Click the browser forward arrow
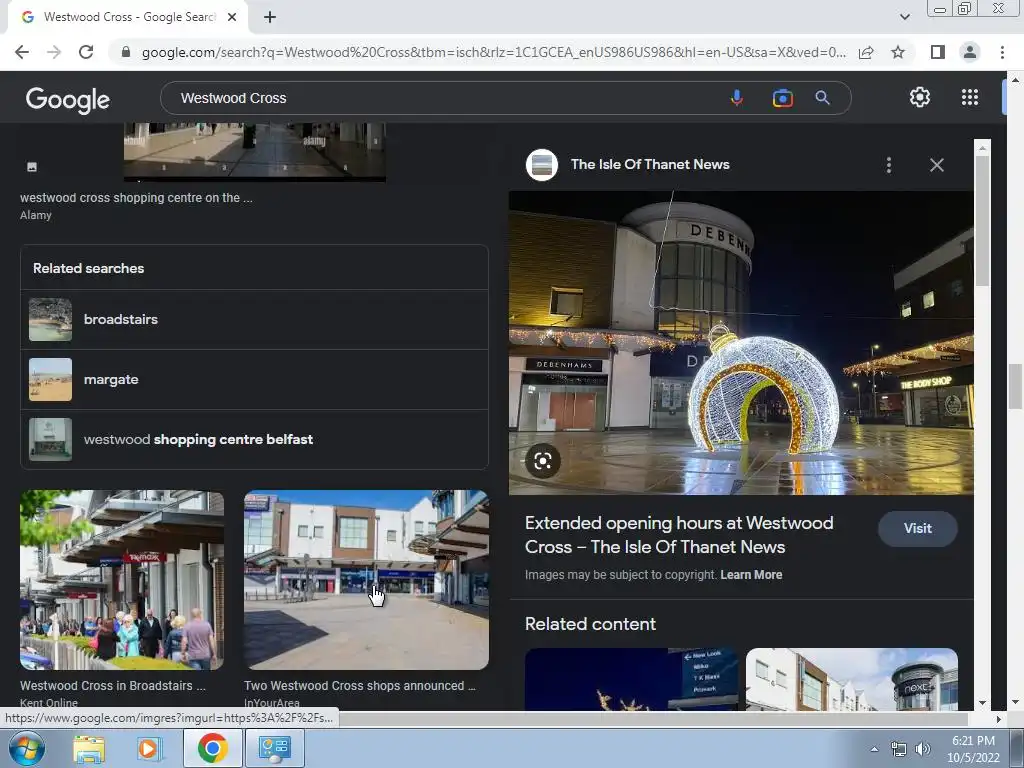1024x768 pixels. pyautogui.click(x=54, y=52)
